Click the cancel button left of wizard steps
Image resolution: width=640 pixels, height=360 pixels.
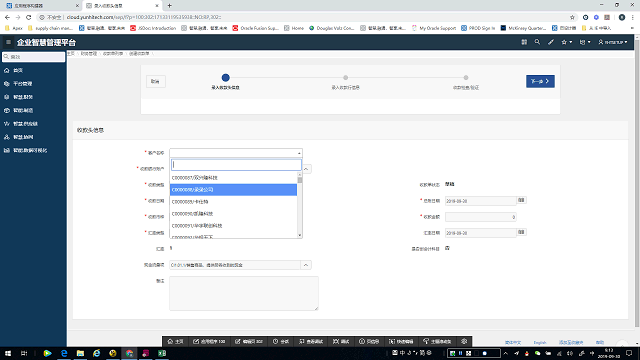156,81
